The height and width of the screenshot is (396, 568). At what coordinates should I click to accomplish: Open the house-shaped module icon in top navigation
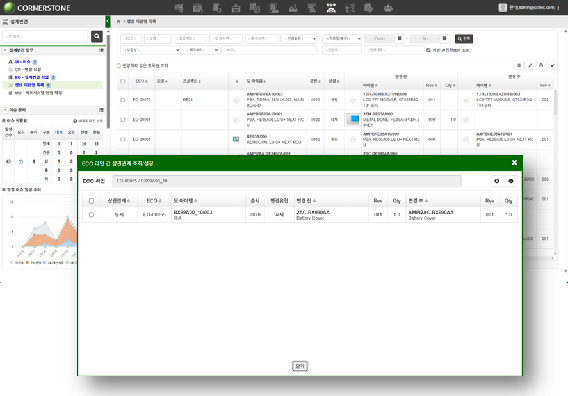coord(236,8)
